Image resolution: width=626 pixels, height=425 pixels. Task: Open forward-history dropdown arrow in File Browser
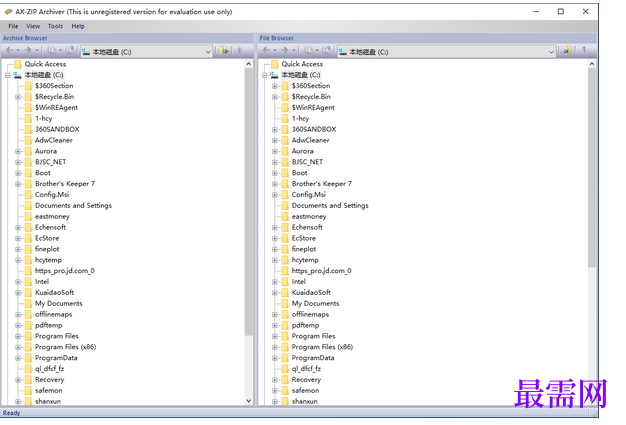293,50
